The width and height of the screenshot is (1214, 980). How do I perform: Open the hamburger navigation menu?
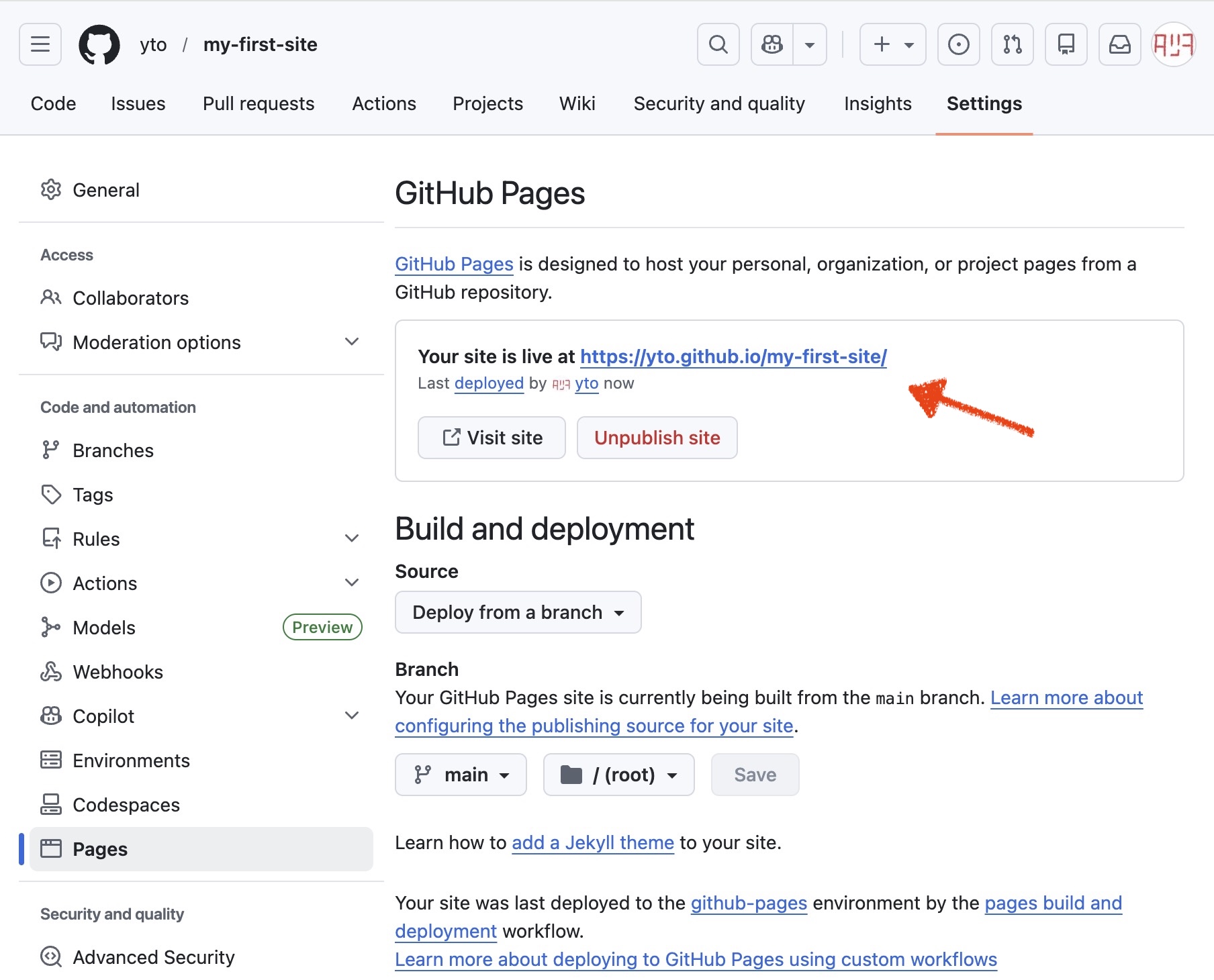click(x=40, y=44)
